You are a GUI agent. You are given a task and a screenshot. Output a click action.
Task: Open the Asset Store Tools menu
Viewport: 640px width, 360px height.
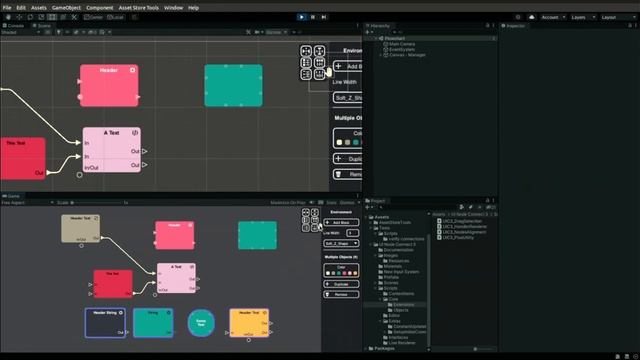coord(139,7)
